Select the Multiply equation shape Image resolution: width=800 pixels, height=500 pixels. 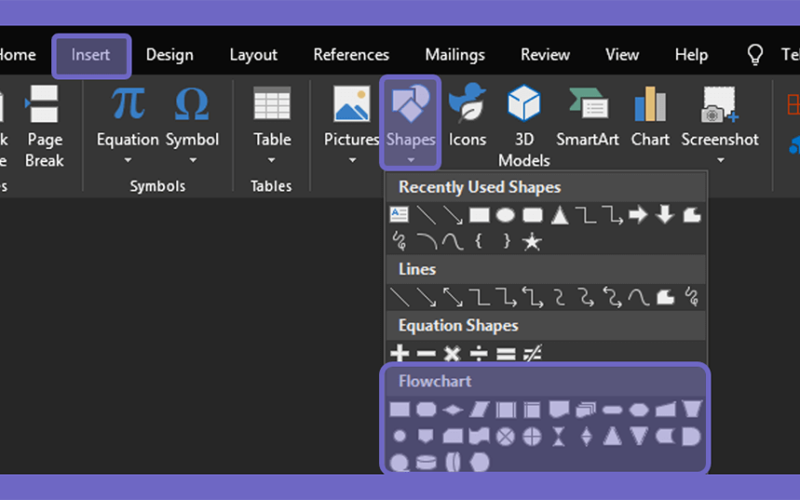click(453, 353)
